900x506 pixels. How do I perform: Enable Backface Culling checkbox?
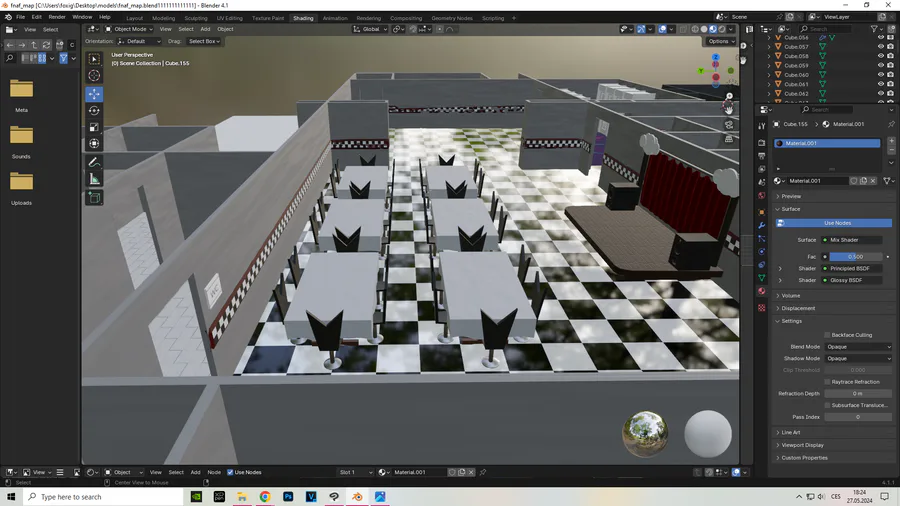[827, 335]
